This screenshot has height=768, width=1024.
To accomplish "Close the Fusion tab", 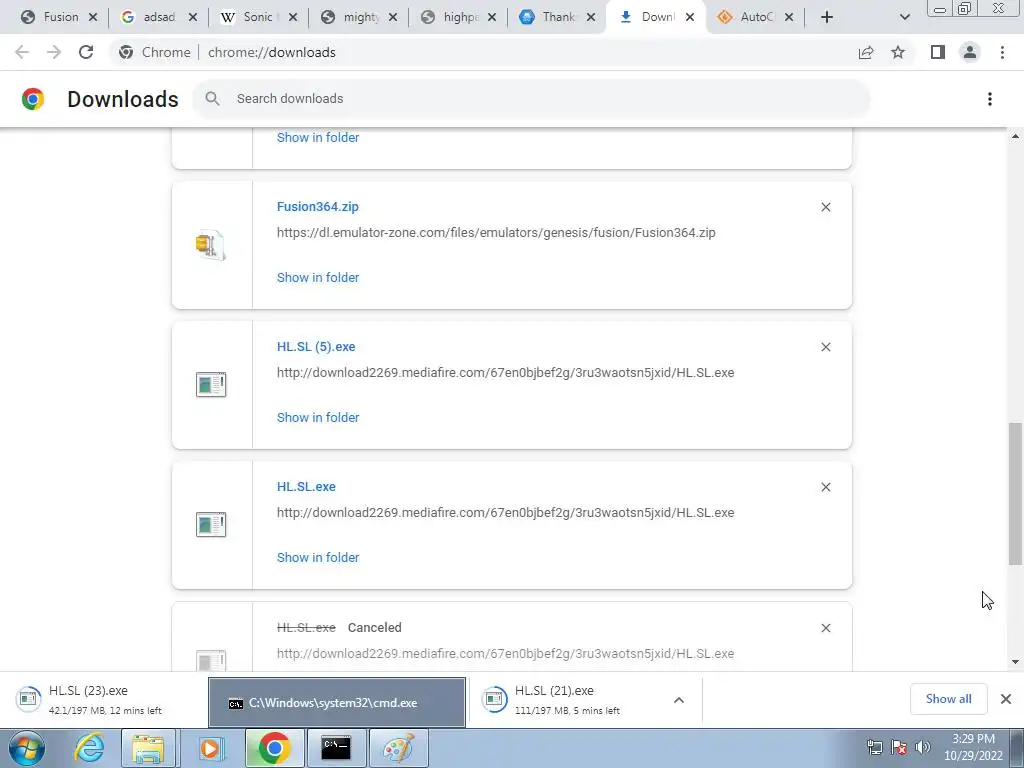I will pyautogui.click(x=93, y=18).
